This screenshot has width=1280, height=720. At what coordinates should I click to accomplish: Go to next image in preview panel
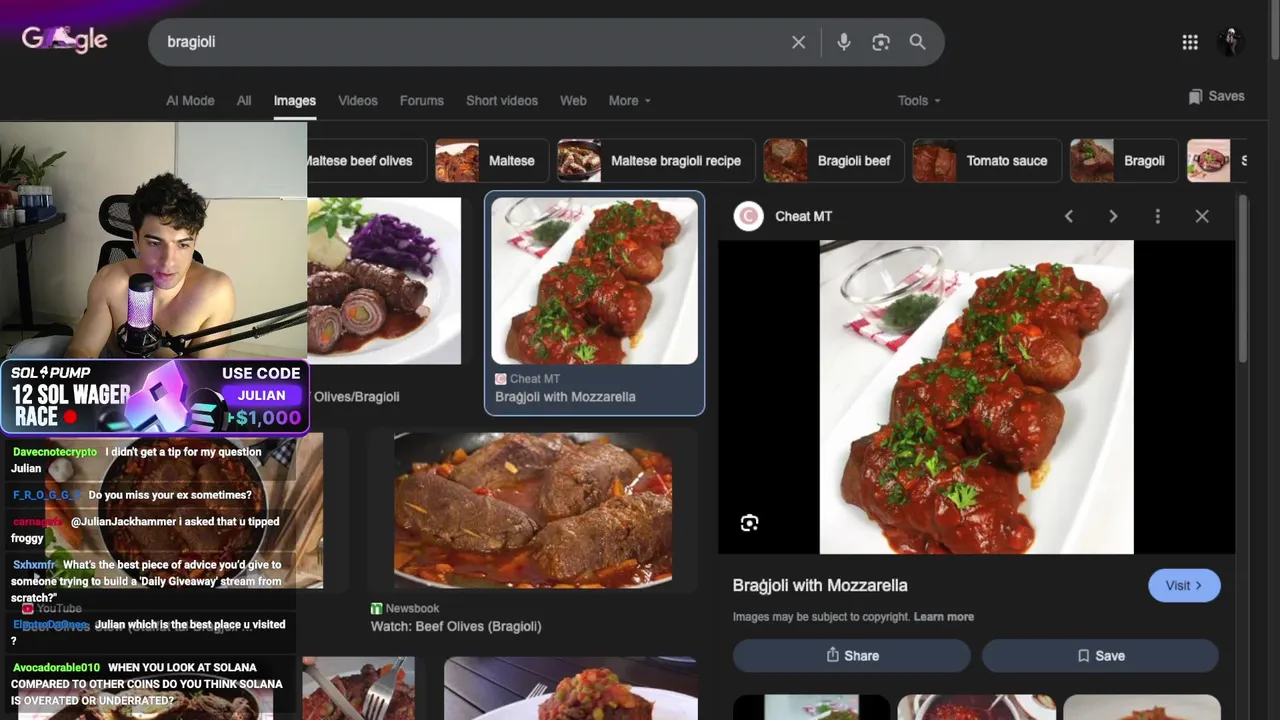[x=1113, y=216]
